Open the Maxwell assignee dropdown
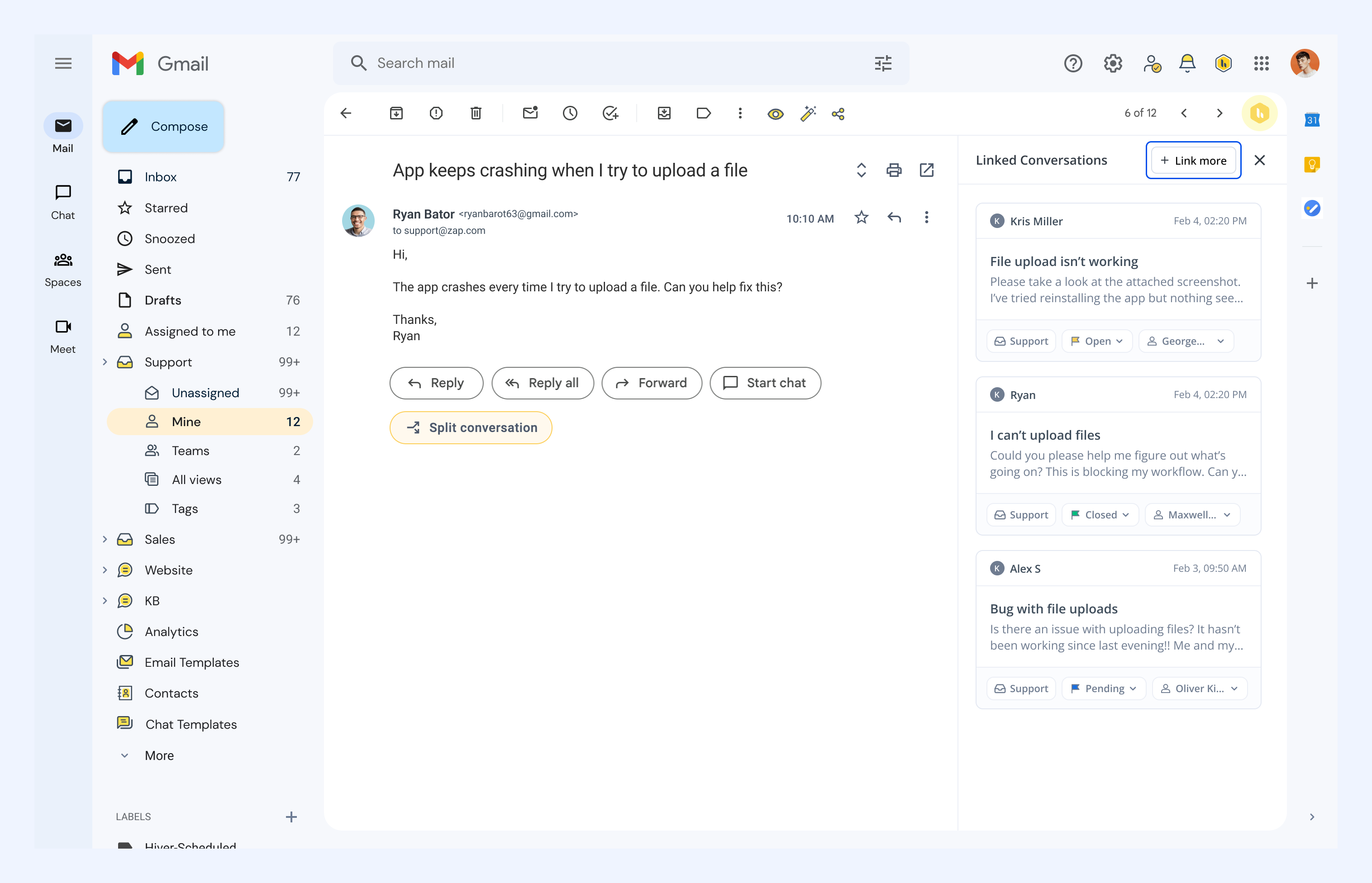 point(1192,515)
